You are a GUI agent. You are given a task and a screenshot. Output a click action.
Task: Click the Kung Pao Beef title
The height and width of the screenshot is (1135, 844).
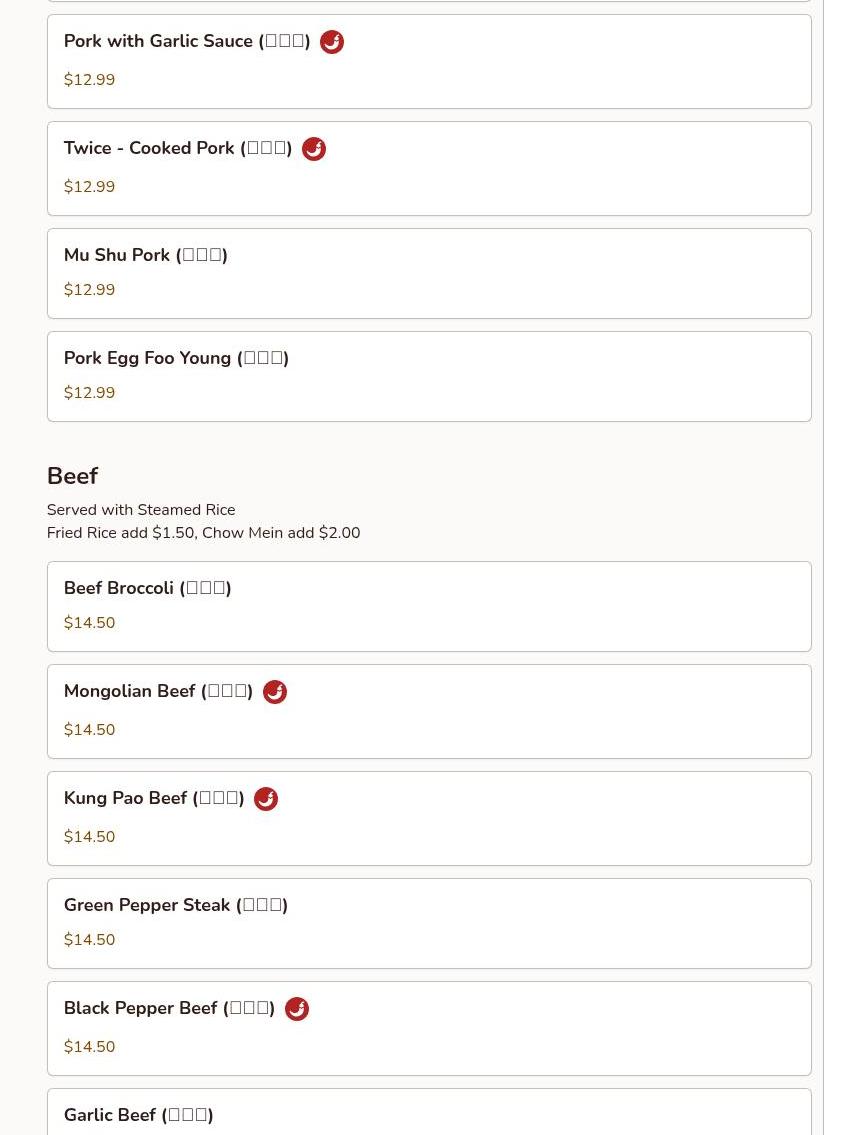[154, 799]
